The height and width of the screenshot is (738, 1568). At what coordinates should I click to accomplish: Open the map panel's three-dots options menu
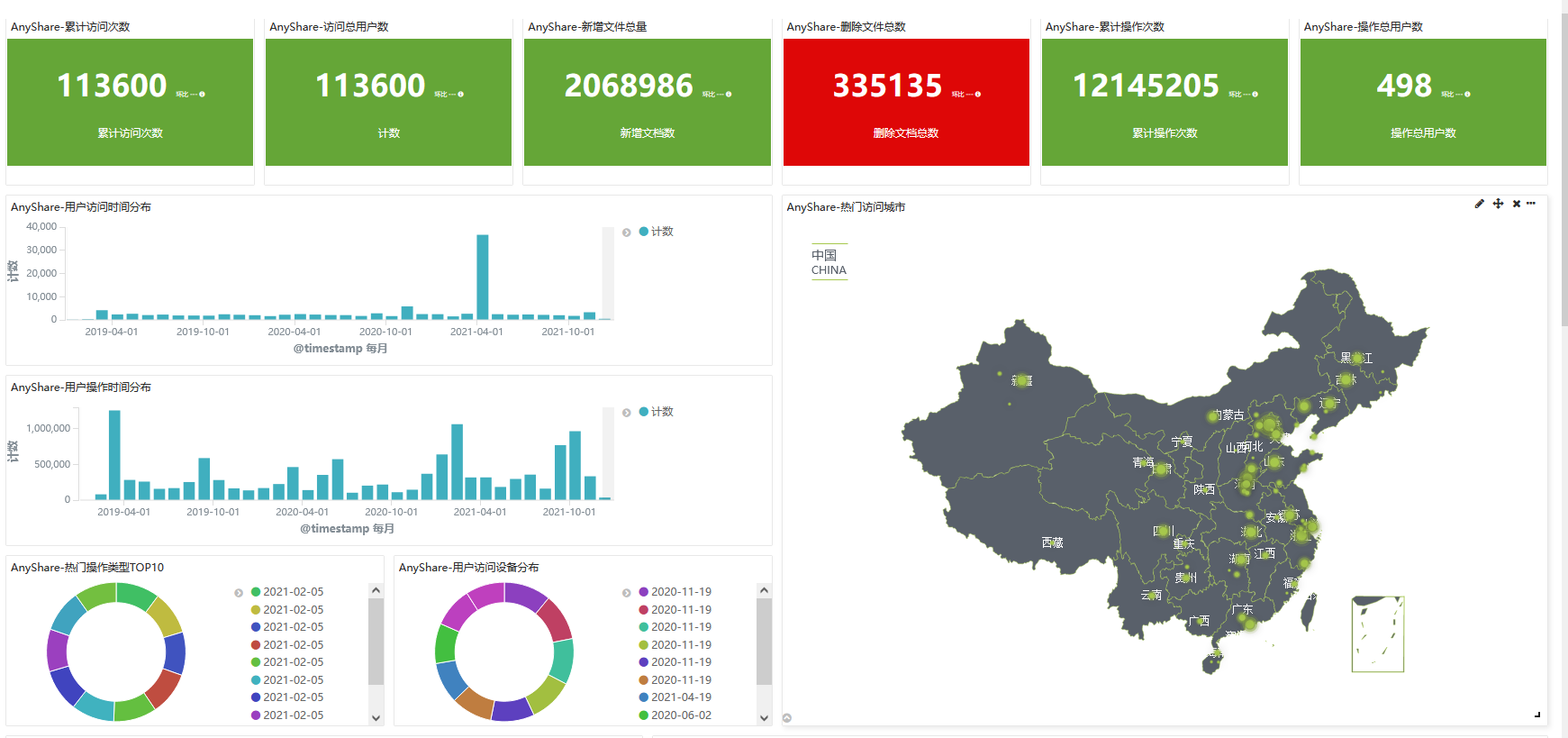pyautogui.click(x=1531, y=204)
